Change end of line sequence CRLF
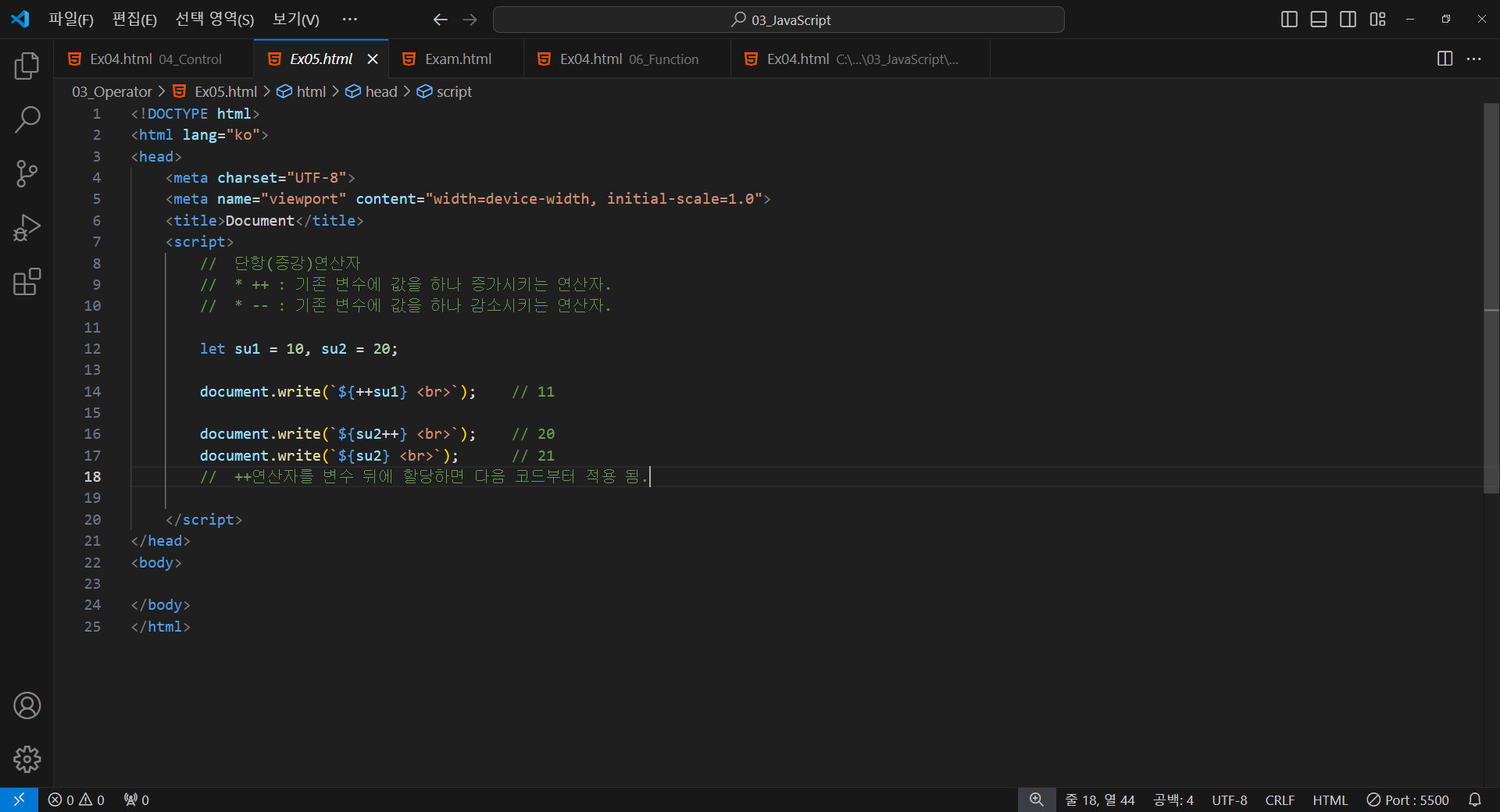Image resolution: width=1500 pixels, height=812 pixels. (x=1280, y=800)
